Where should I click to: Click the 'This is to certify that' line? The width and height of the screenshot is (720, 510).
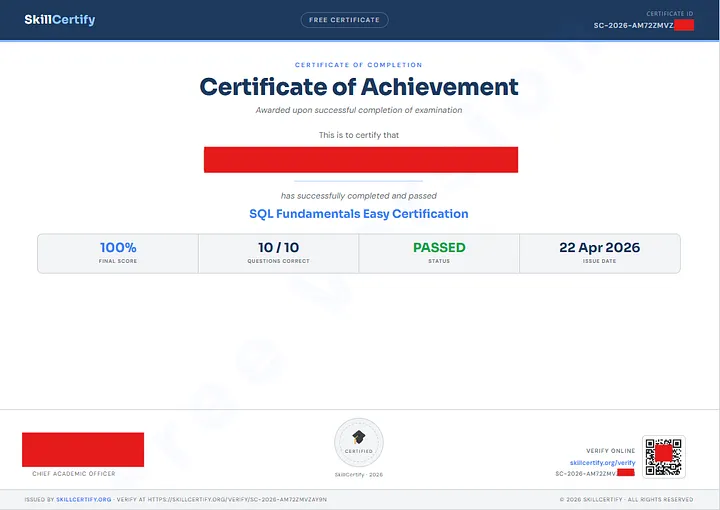point(359,135)
